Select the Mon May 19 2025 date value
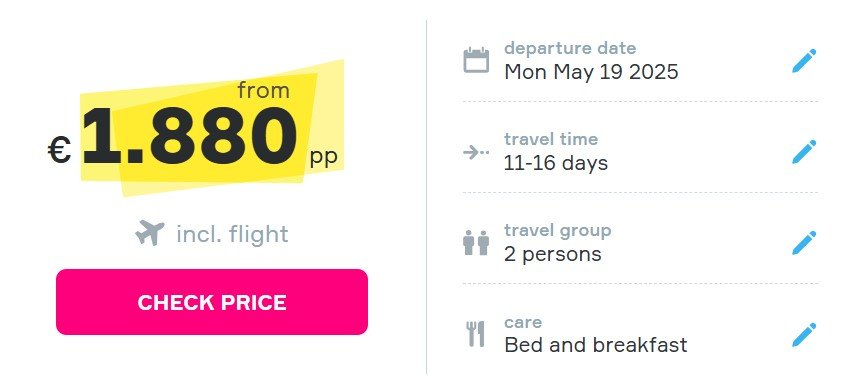Image resolution: width=852 pixels, height=387 pixels. click(591, 72)
